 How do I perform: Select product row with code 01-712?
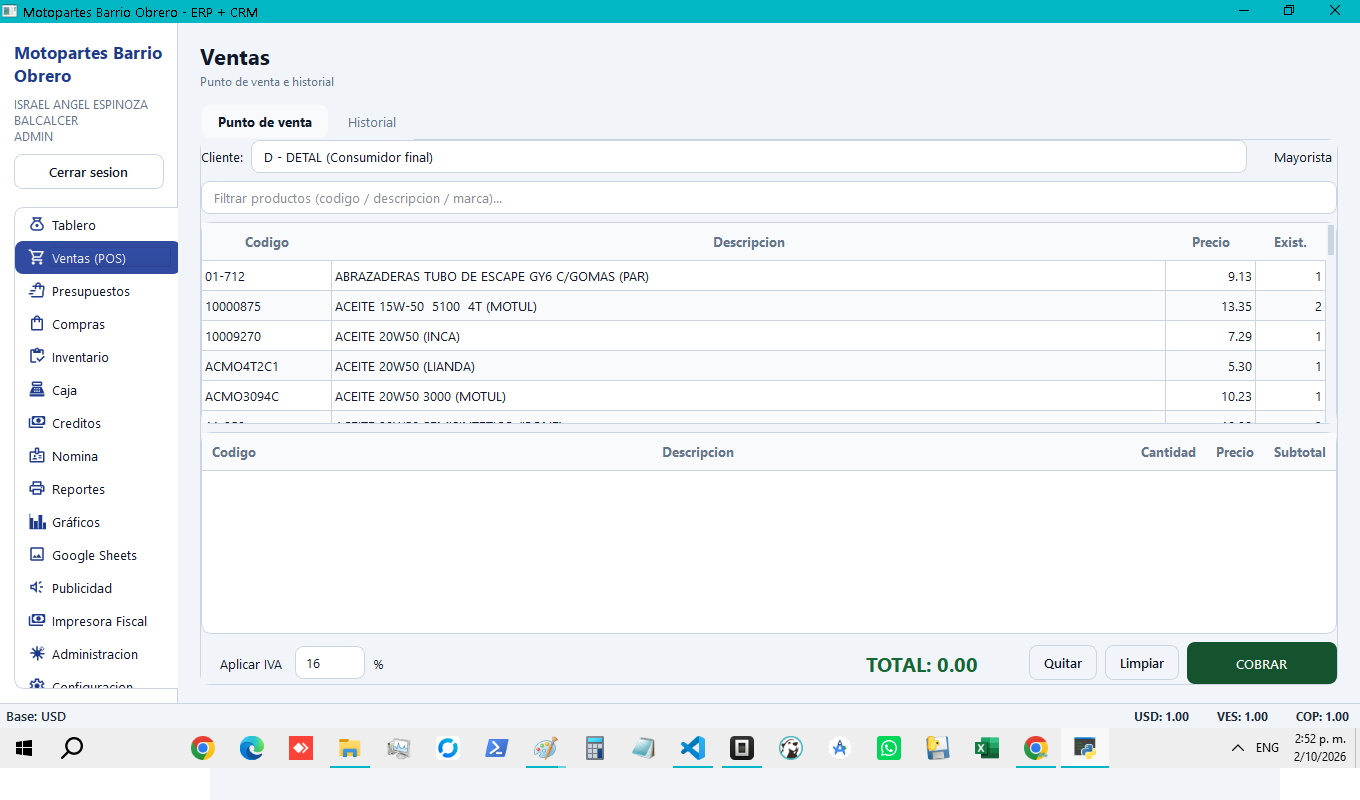click(764, 276)
